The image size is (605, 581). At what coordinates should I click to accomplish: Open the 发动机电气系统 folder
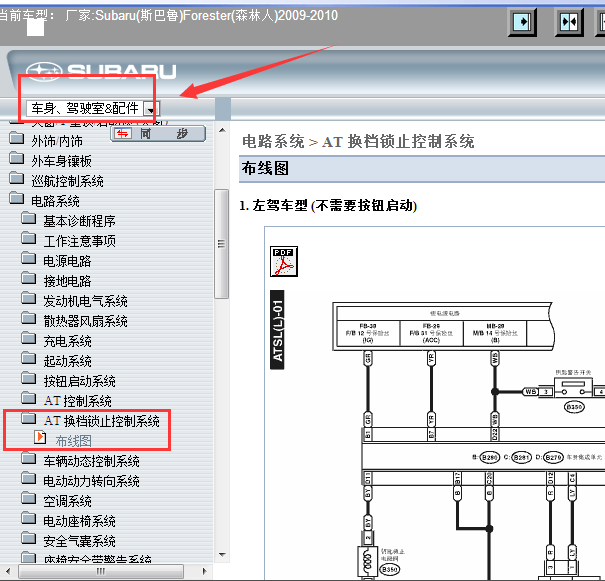(85, 301)
